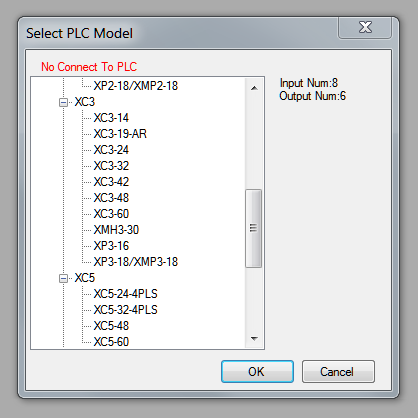
Task: Choose the XC3-42 model
Action: 111,182
